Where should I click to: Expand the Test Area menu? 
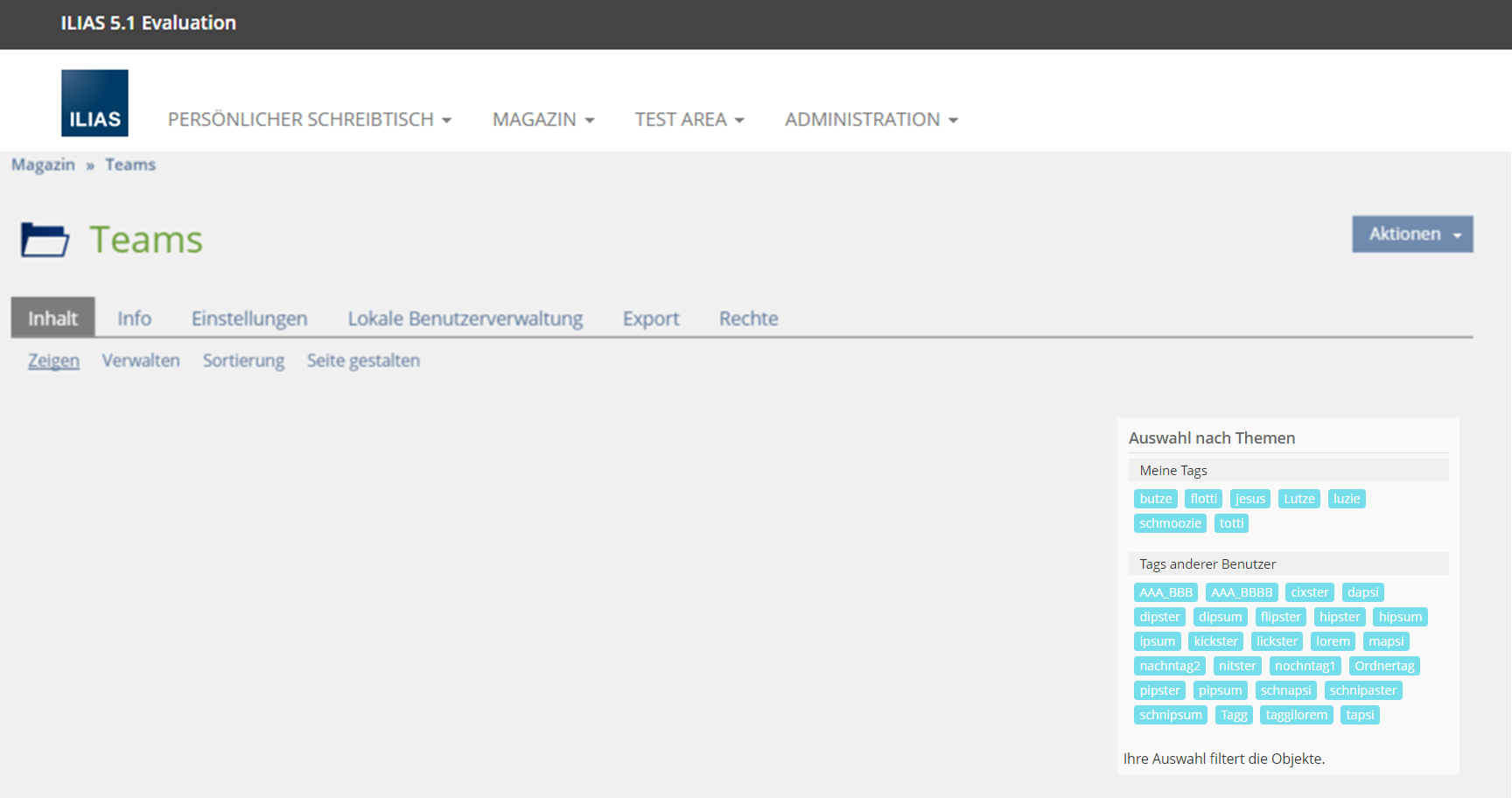[689, 120]
